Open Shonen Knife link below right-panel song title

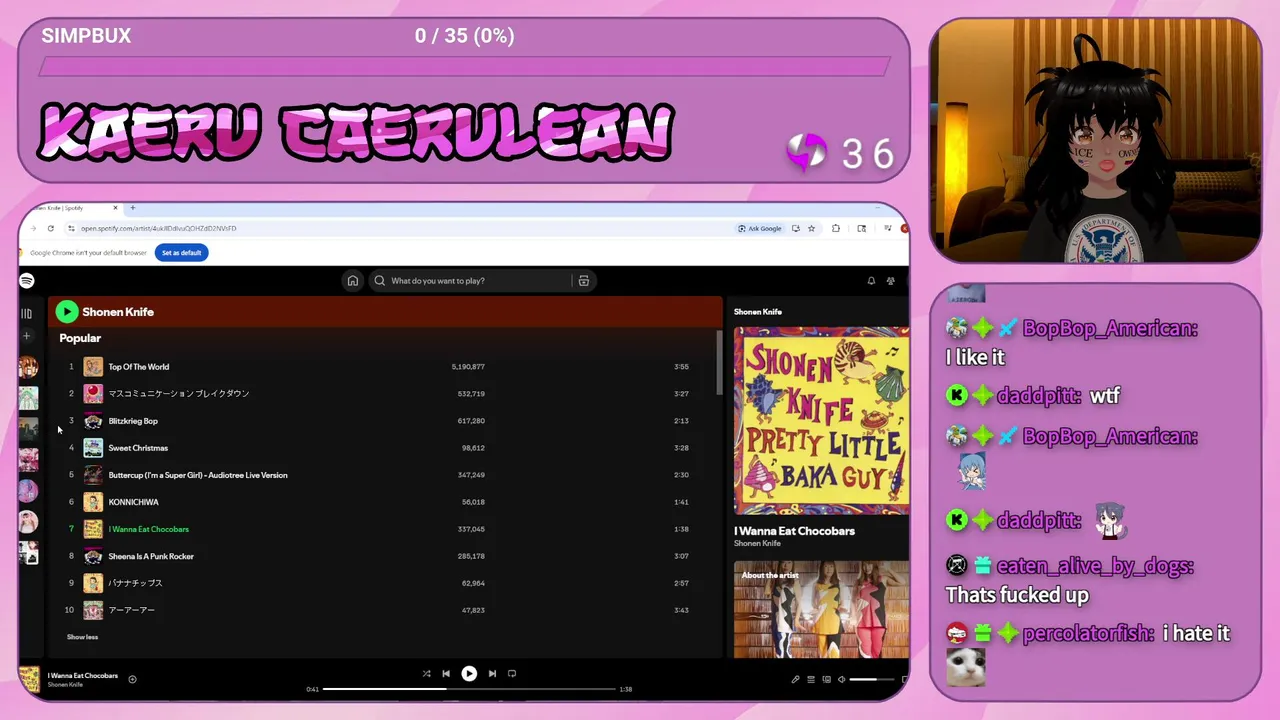pyautogui.click(x=757, y=544)
